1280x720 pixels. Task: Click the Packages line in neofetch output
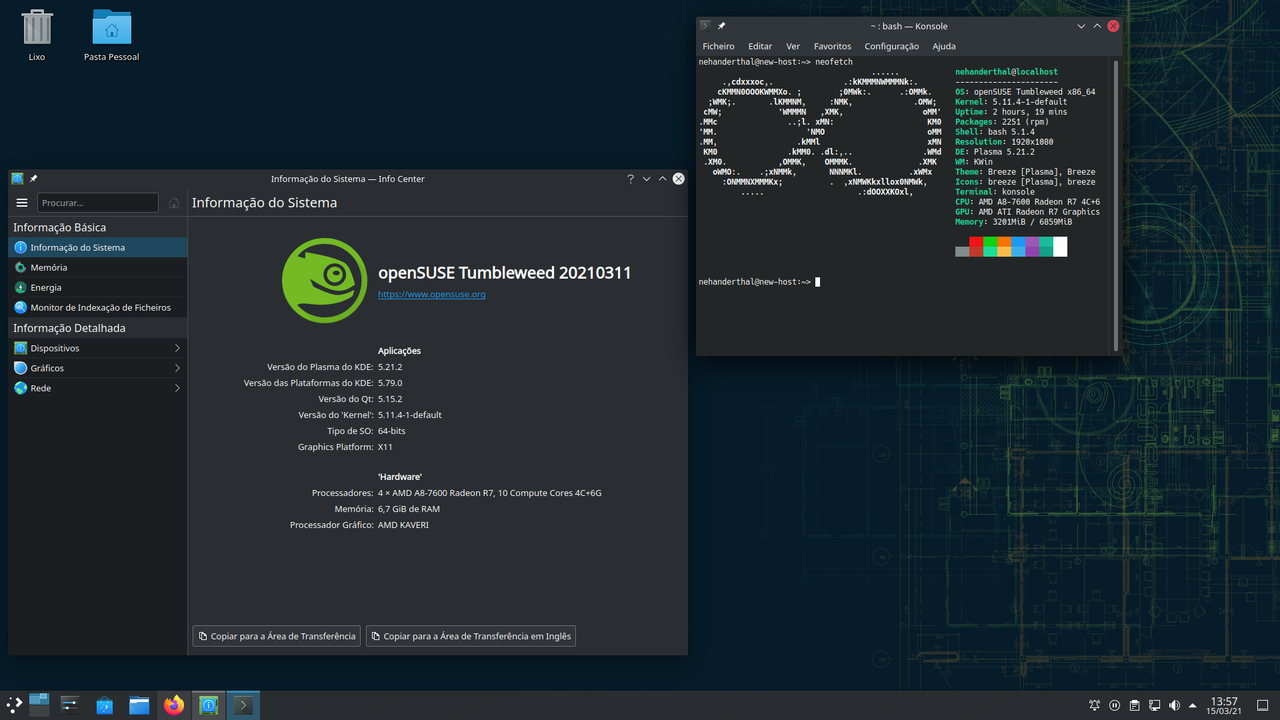[x=1004, y=122]
